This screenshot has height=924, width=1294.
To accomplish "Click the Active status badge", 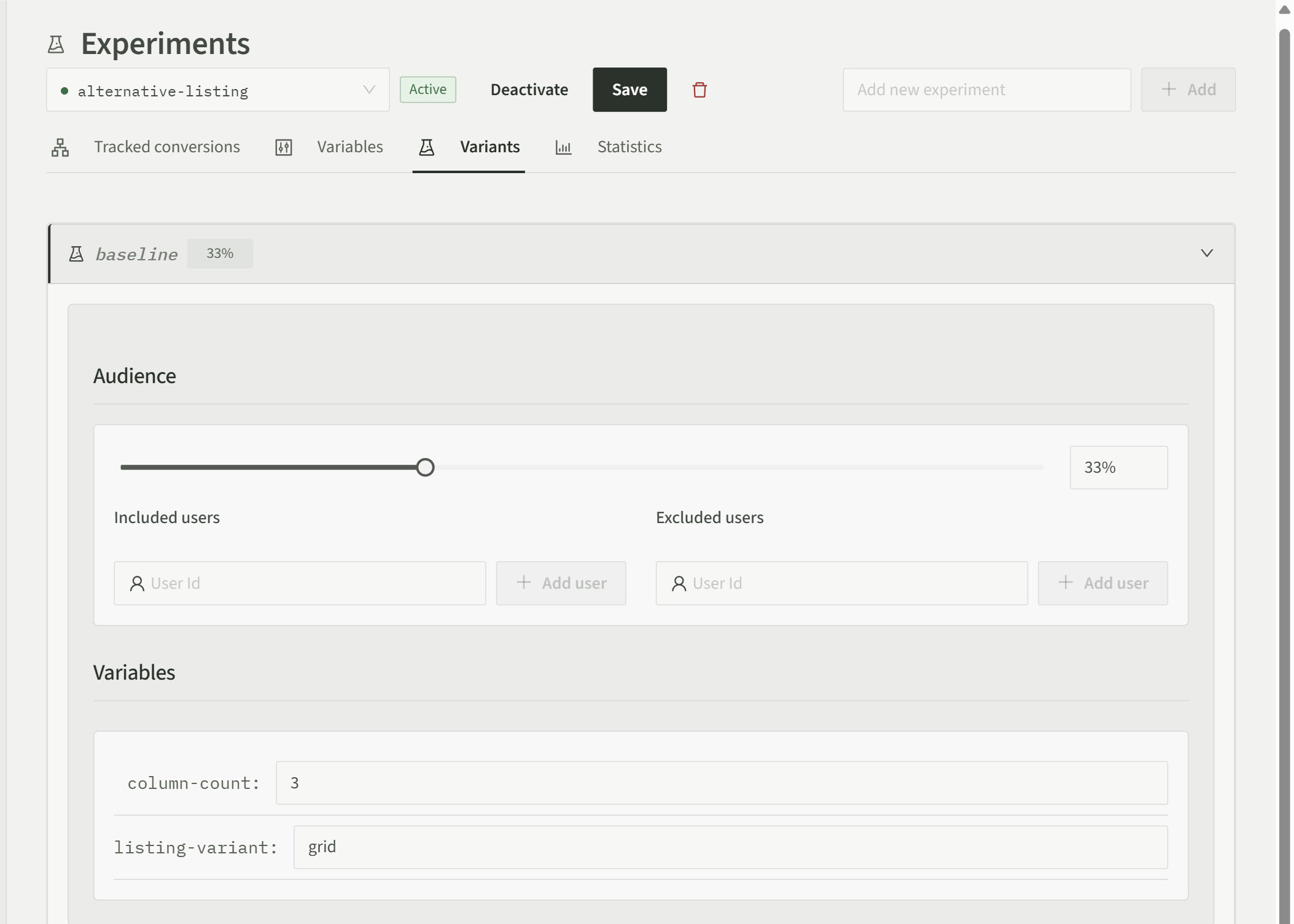I will coord(428,90).
